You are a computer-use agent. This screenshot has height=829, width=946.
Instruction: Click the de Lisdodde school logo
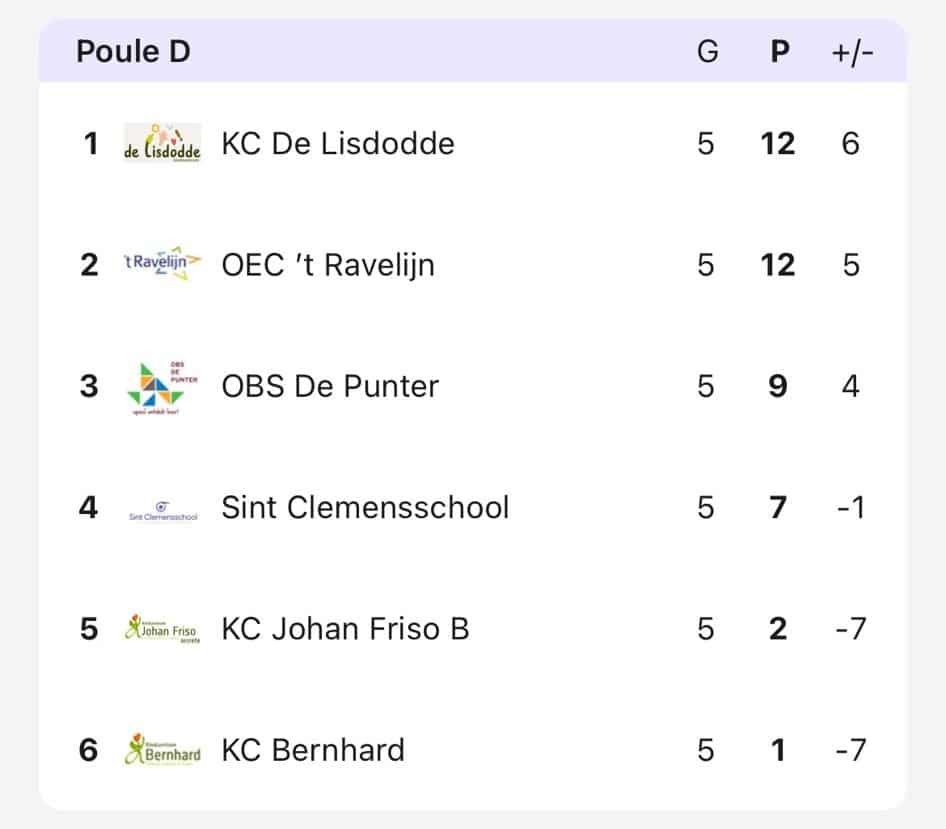coord(162,143)
